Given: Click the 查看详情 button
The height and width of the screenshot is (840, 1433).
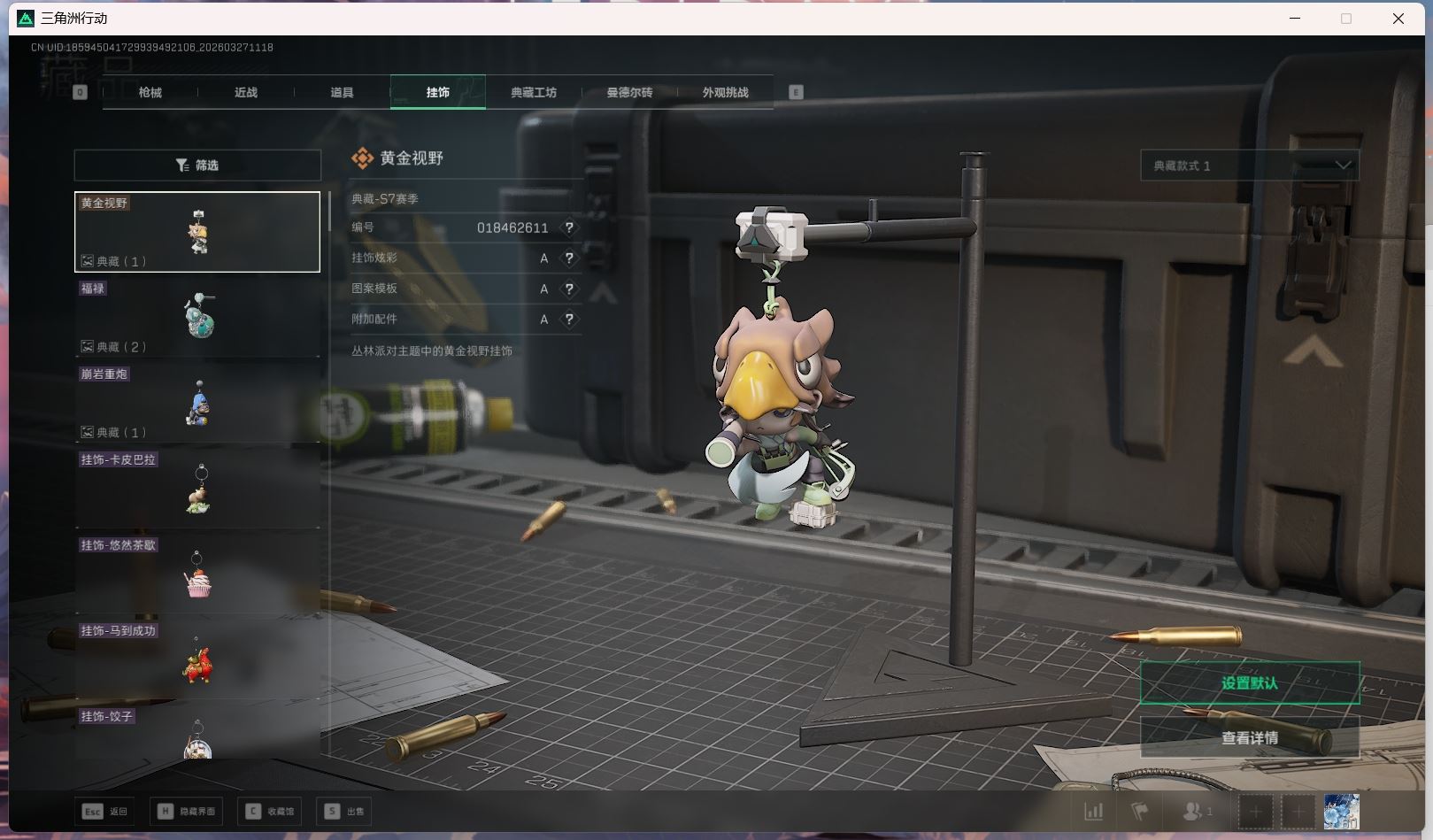Looking at the screenshot, I should (1249, 737).
